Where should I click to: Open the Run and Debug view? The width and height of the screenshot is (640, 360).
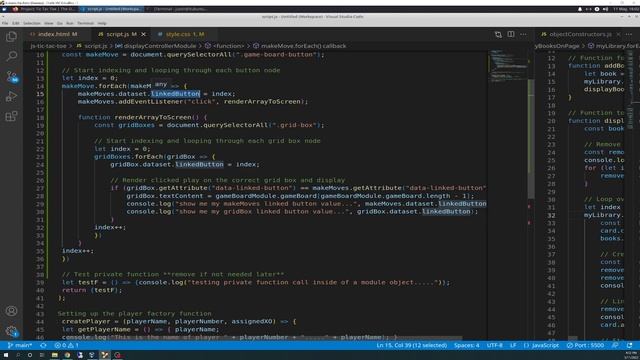pyautogui.click(x=11, y=96)
